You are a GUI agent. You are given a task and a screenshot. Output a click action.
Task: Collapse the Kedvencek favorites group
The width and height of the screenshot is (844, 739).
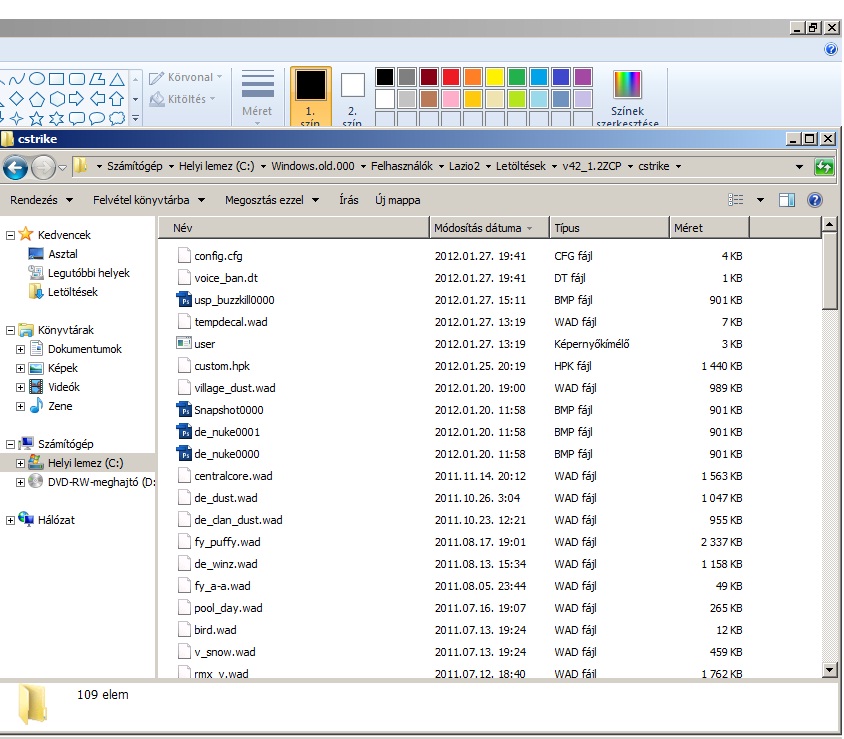click(10, 235)
